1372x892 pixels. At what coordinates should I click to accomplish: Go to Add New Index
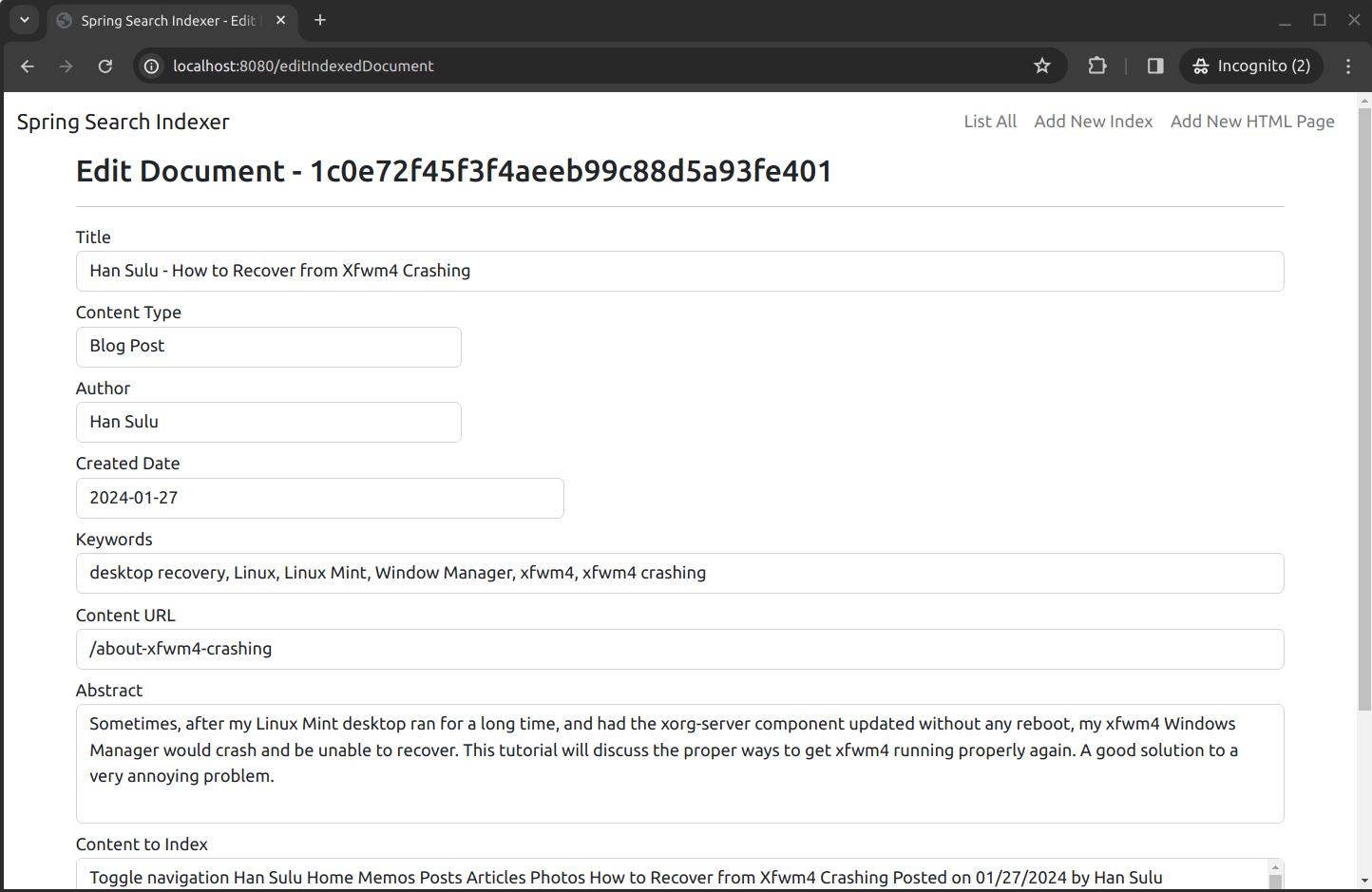click(x=1093, y=122)
